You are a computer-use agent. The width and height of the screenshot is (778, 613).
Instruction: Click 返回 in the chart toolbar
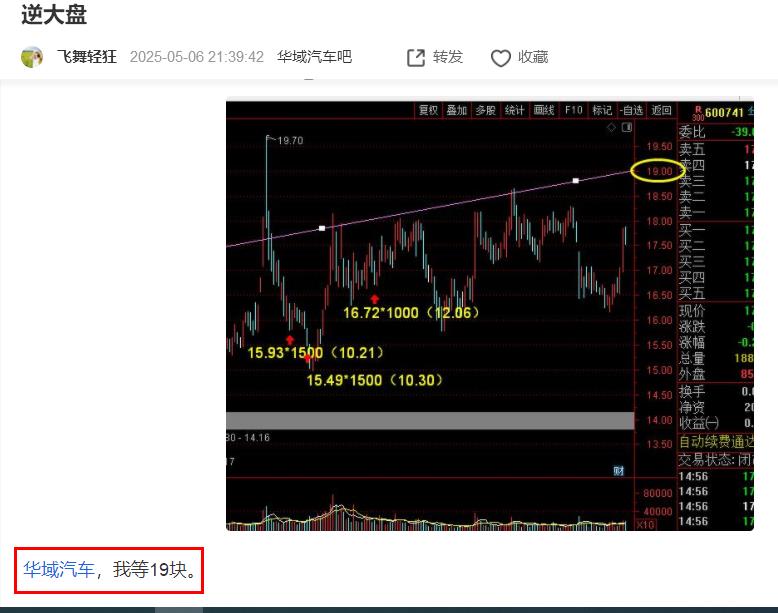point(661,110)
